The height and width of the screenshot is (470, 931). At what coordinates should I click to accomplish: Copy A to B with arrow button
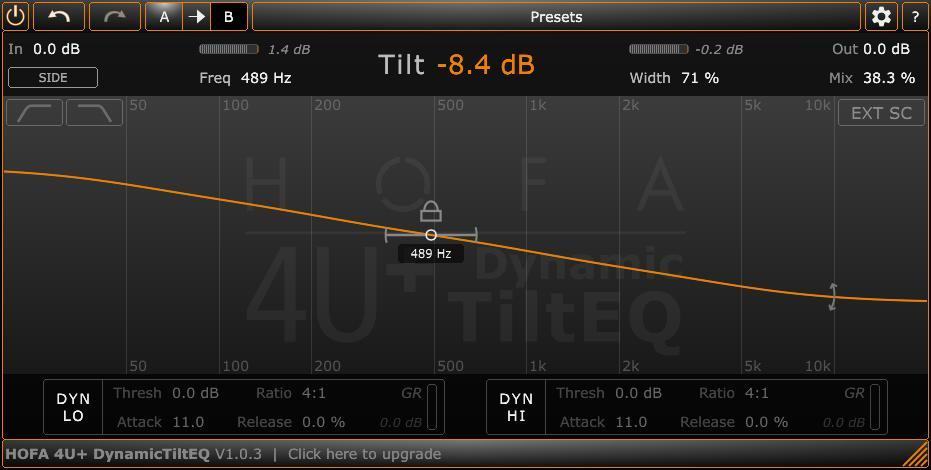[x=197, y=17]
